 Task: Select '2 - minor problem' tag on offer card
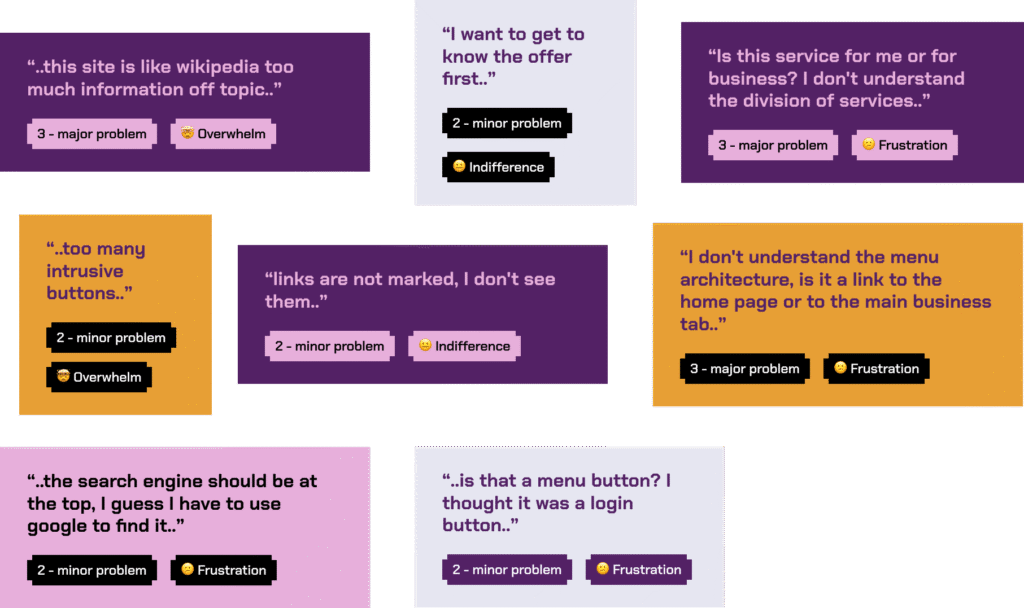(507, 123)
